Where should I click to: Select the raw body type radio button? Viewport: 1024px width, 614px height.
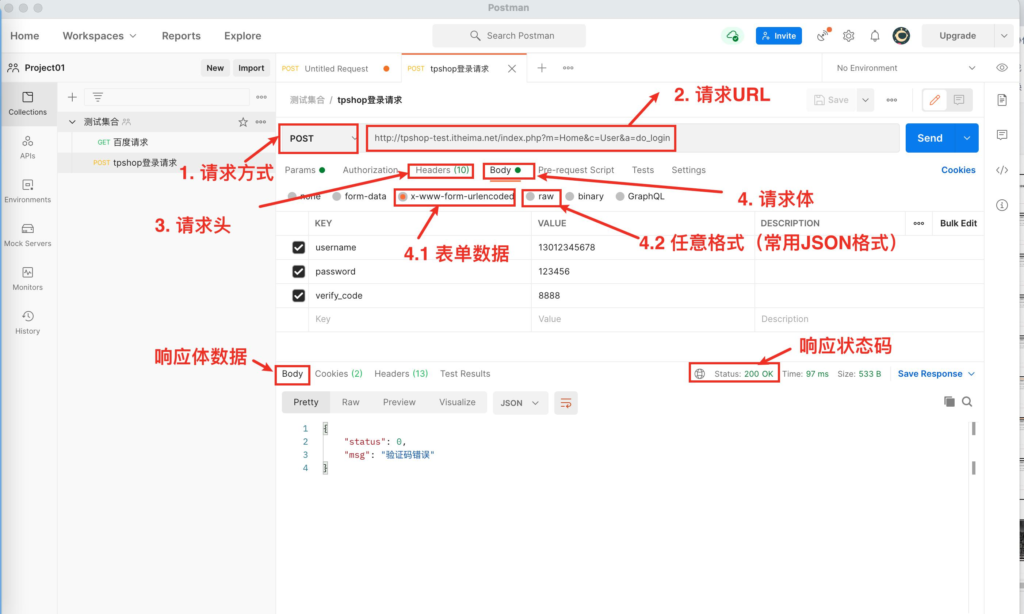531,197
